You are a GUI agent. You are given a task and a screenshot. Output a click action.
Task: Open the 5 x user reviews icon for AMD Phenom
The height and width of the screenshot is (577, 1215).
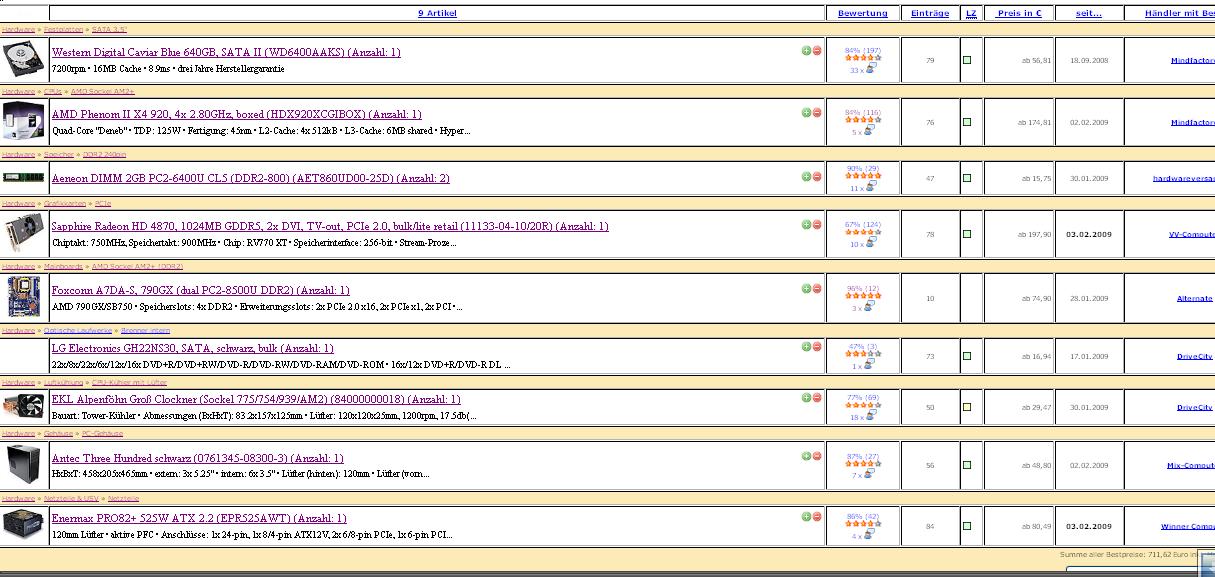pos(870,131)
